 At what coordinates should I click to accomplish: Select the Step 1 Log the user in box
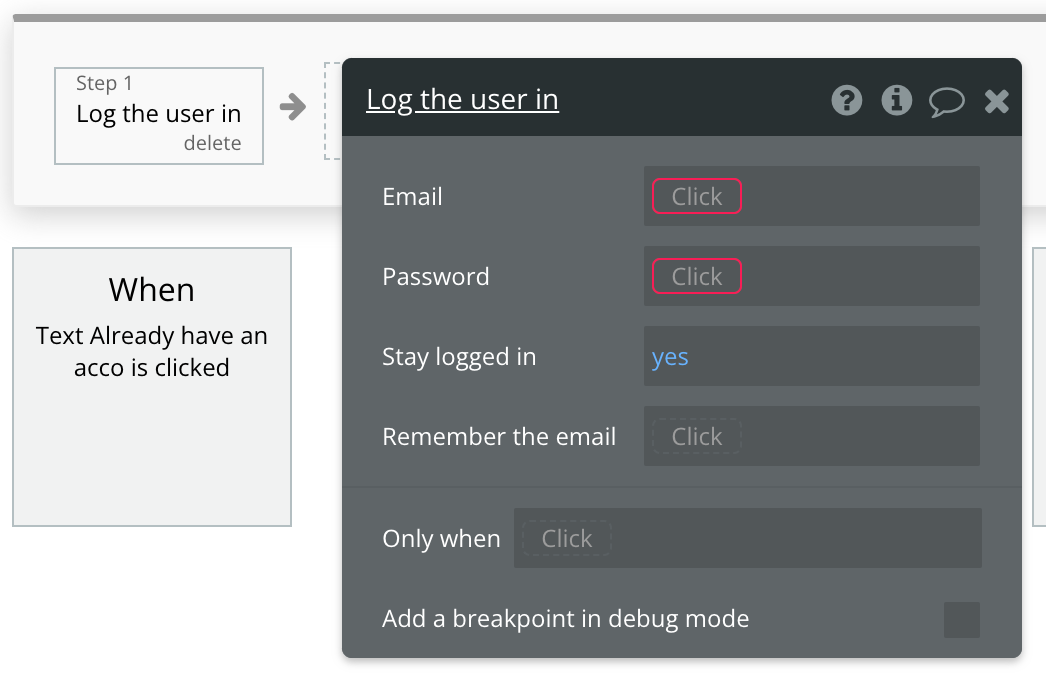159,115
